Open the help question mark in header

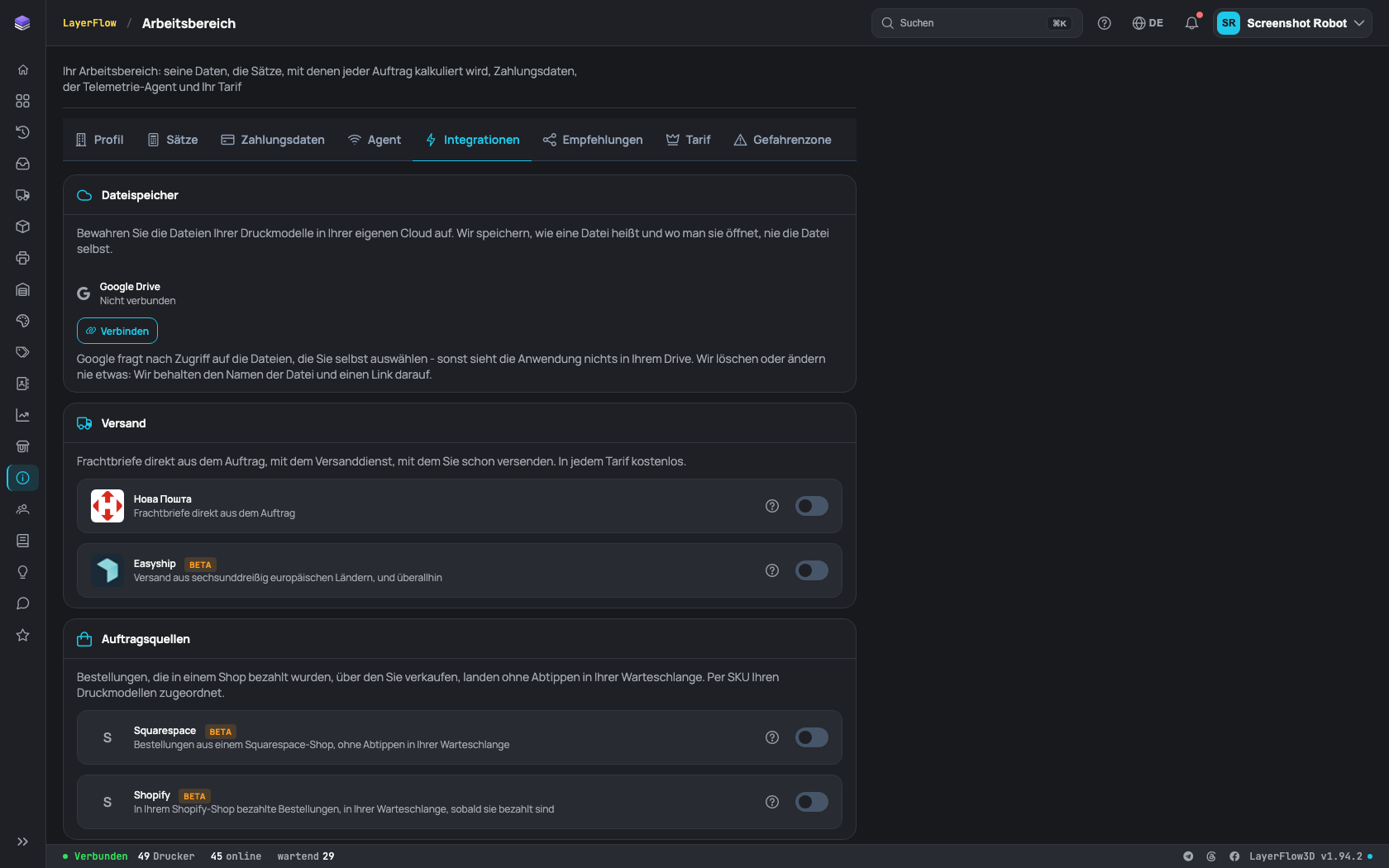pyautogui.click(x=1104, y=23)
